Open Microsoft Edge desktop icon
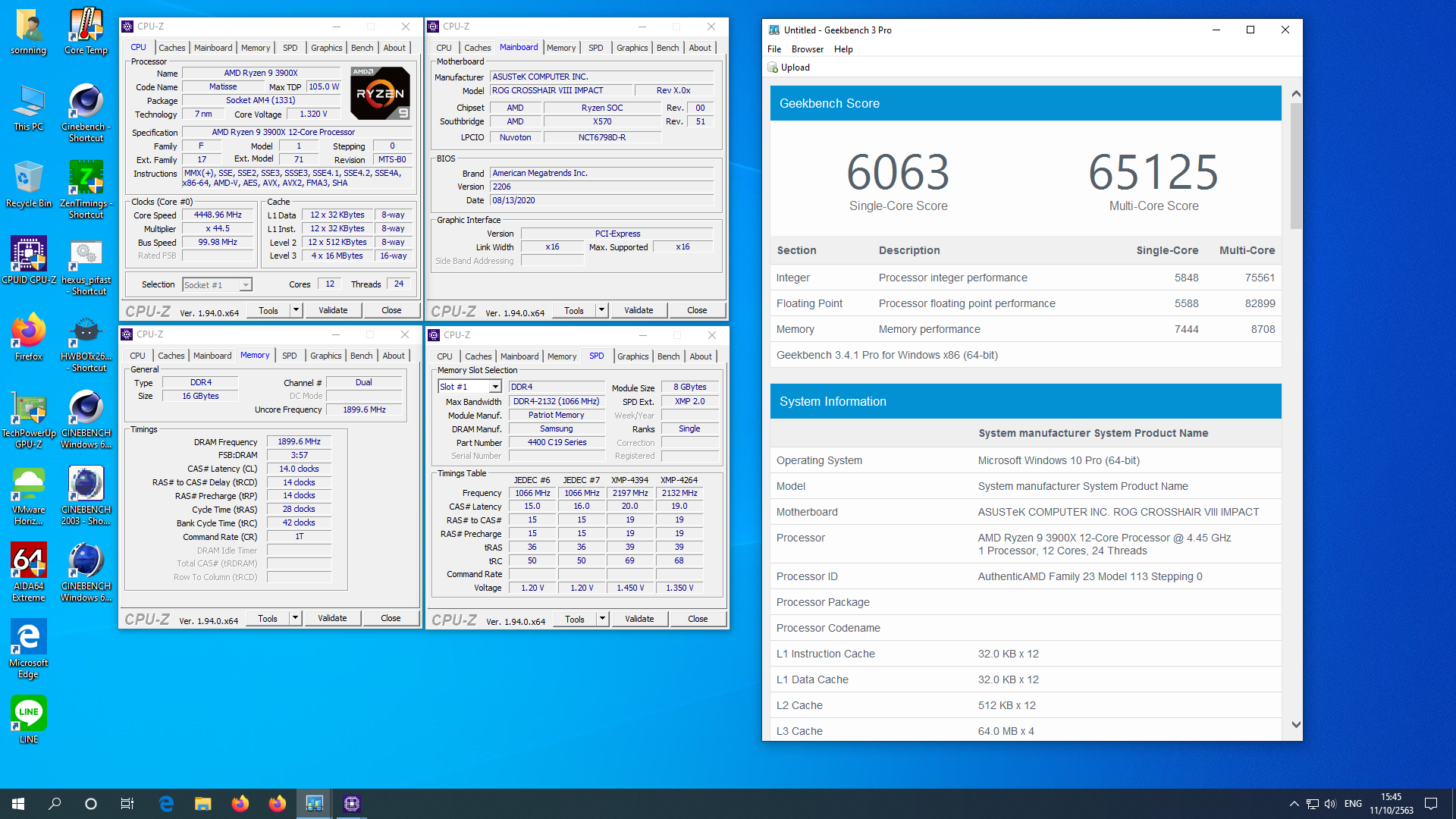Viewport: 1456px width, 819px height. 29,650
